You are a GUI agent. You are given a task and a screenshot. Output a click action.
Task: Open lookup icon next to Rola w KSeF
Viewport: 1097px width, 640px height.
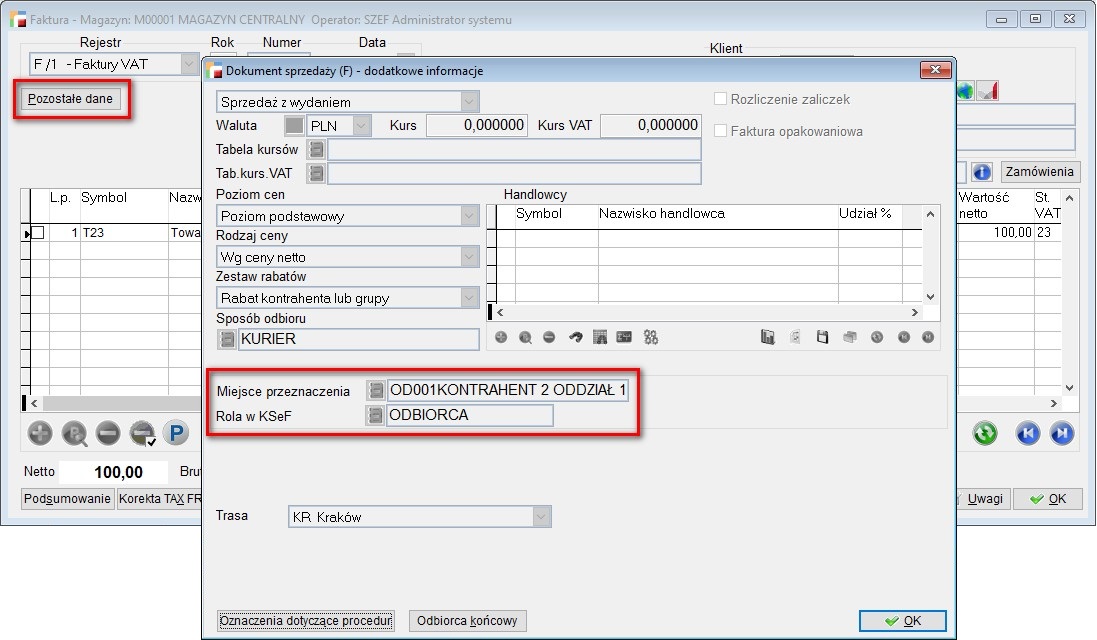pos(375,415)
